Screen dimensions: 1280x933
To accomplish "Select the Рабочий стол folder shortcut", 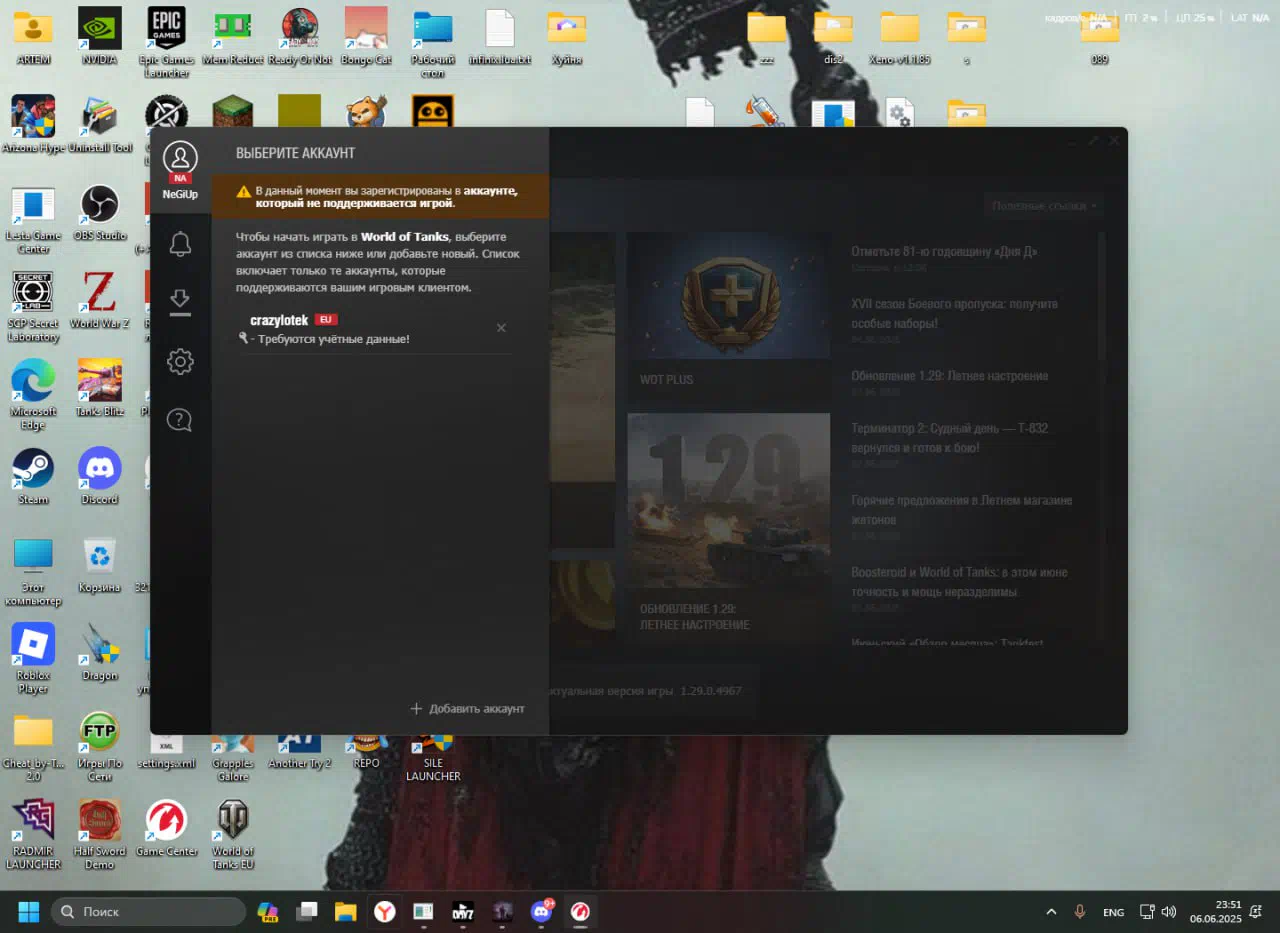I will click(x=432, y=44).
